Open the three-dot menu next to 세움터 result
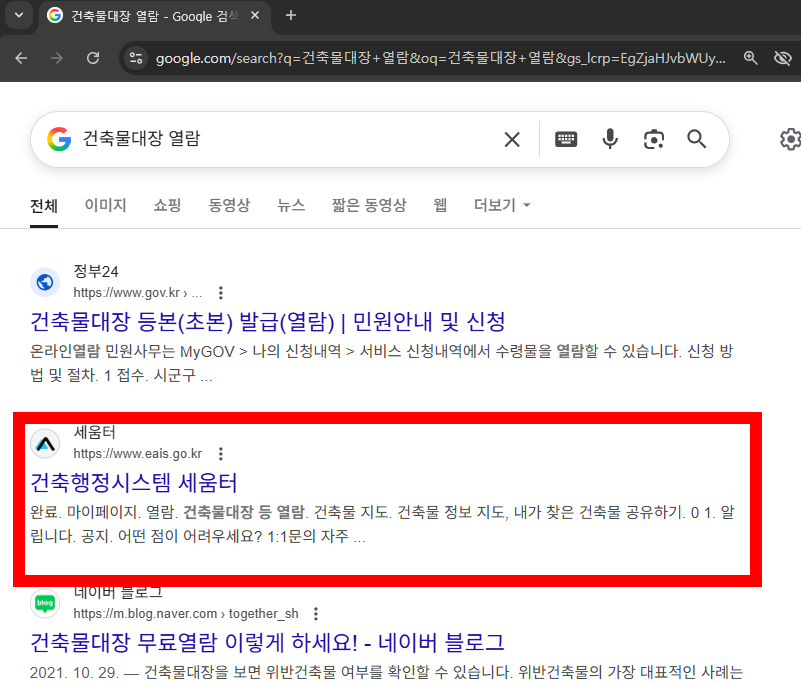The width and height of the screenshot is (801, 682). tap(221, 453)
